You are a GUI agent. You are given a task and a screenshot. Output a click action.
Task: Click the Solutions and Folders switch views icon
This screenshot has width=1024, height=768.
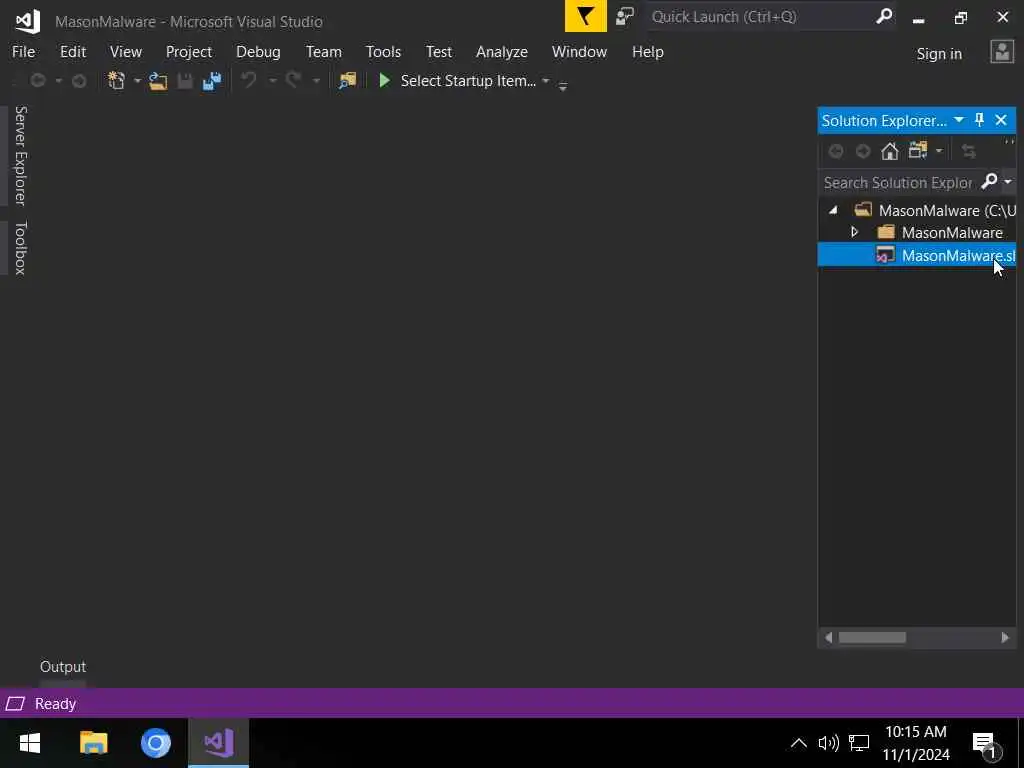tap(918, 151)
